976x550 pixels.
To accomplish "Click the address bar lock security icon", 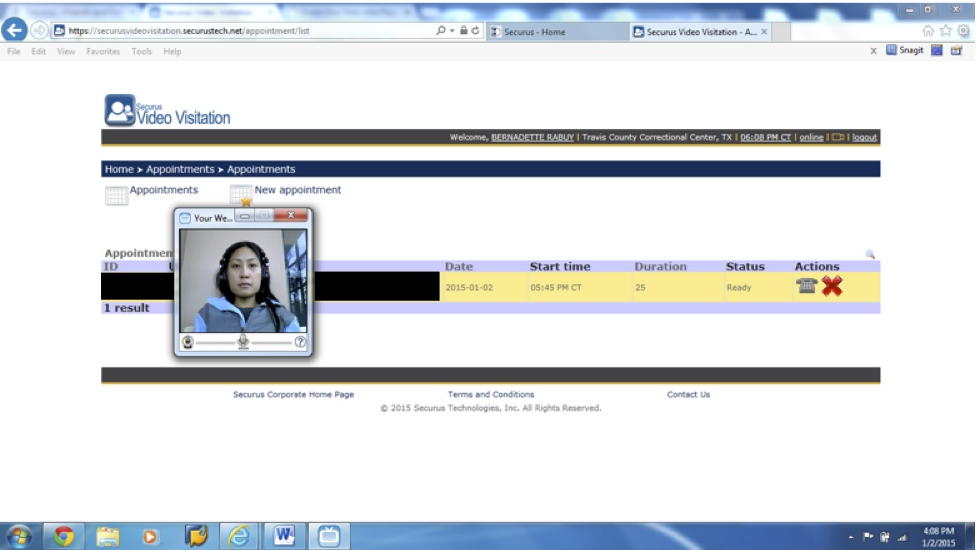I will coord(464,30).
